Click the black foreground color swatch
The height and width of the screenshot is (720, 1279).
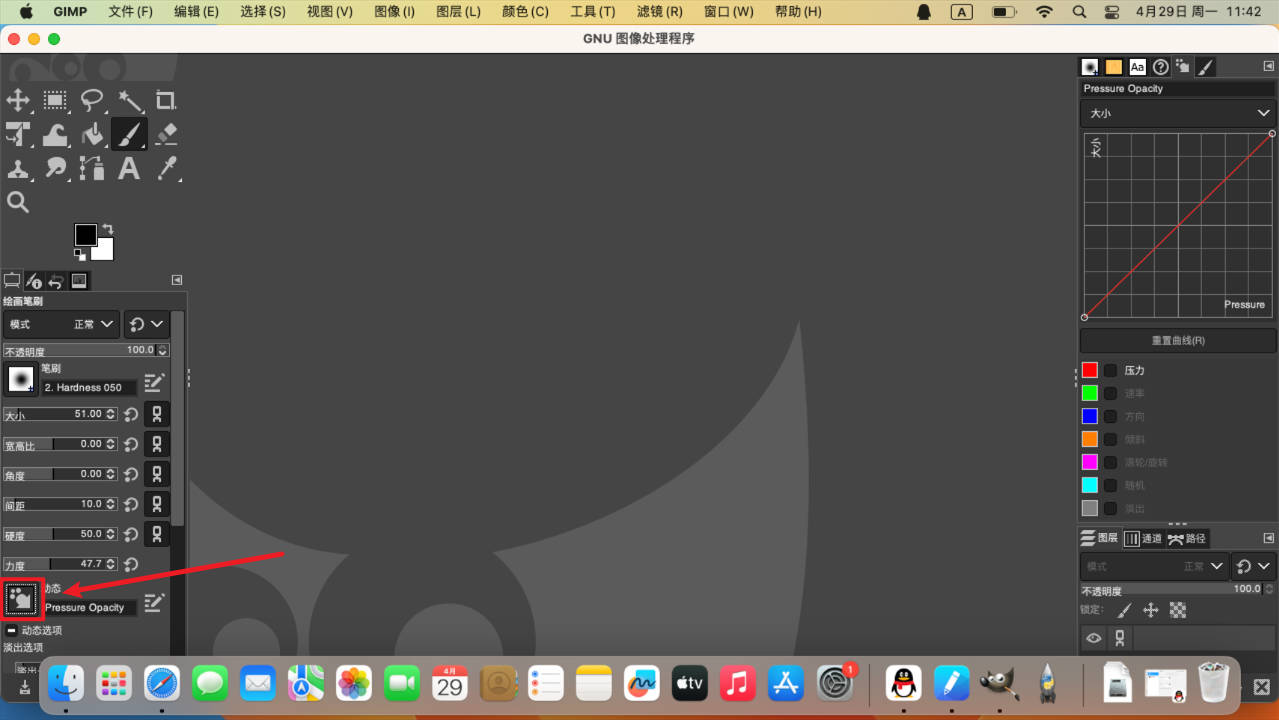[84, 233]
